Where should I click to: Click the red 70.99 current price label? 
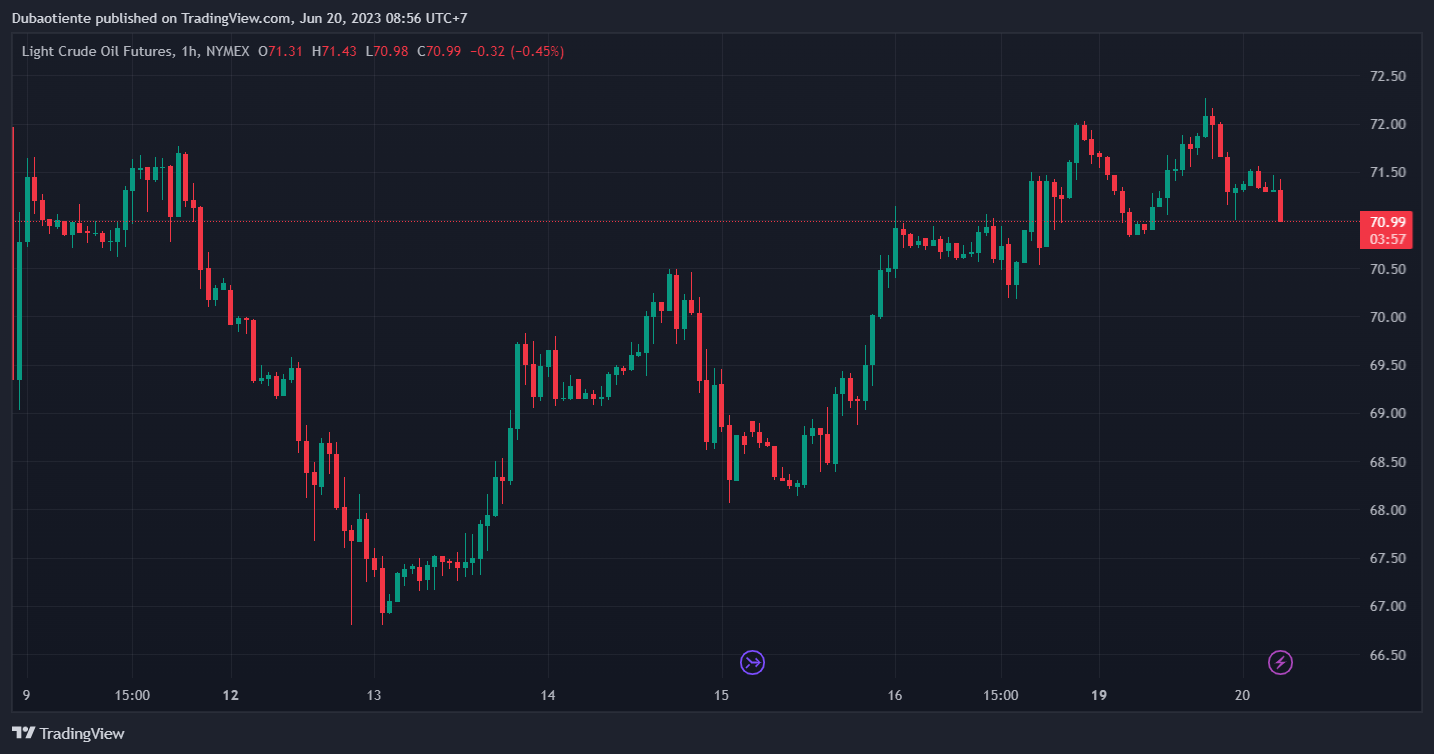click(1387, 222)
